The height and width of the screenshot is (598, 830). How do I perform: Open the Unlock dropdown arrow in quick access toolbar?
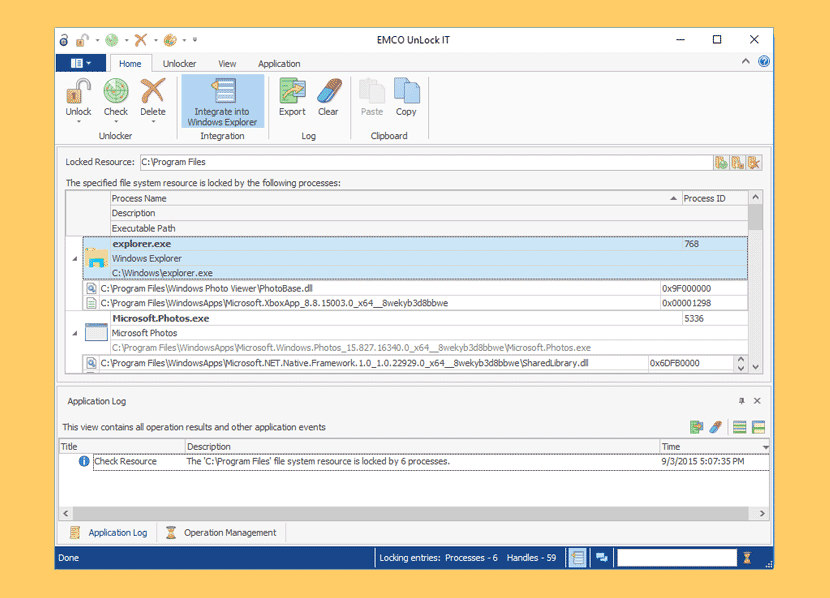pyautogui.click(x=97, y=40)
